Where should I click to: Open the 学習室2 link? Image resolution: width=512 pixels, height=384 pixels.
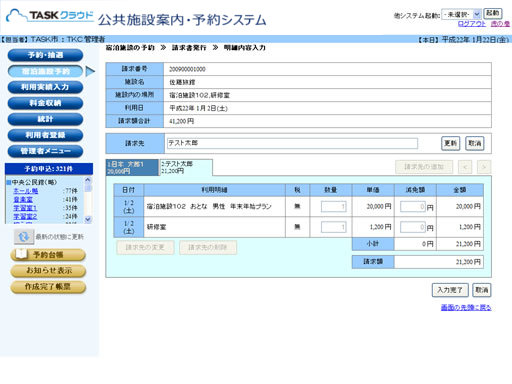pyautogui.click(x=25, y=217)
